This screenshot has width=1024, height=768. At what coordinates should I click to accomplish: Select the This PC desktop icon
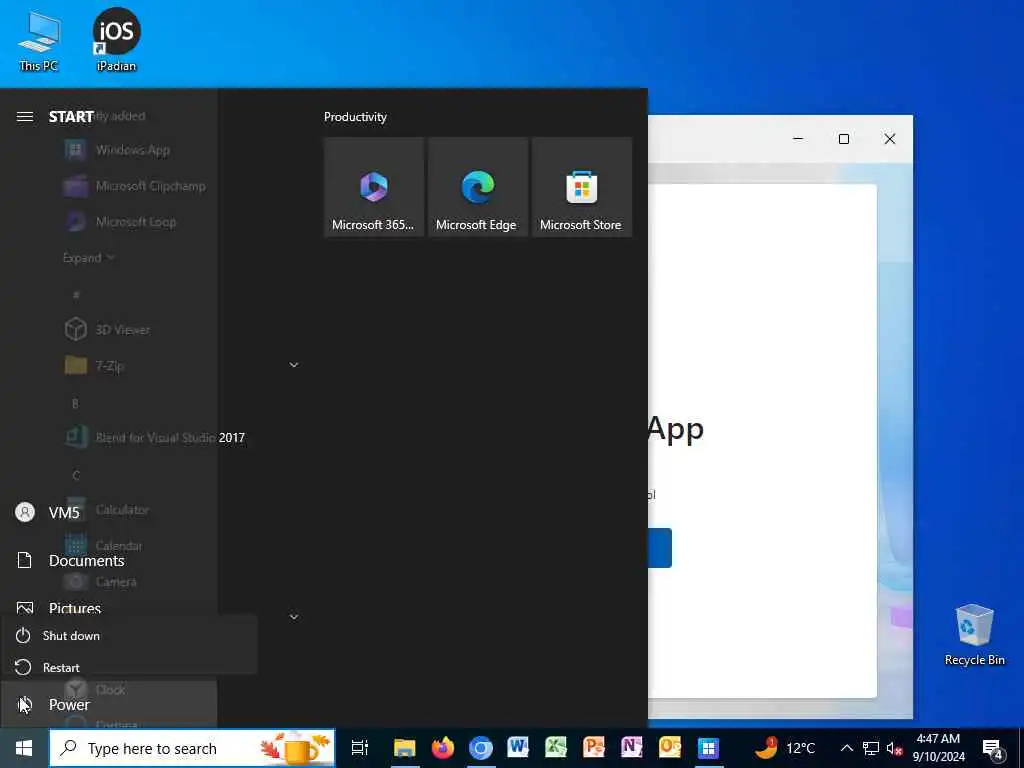tap(39, 41)
